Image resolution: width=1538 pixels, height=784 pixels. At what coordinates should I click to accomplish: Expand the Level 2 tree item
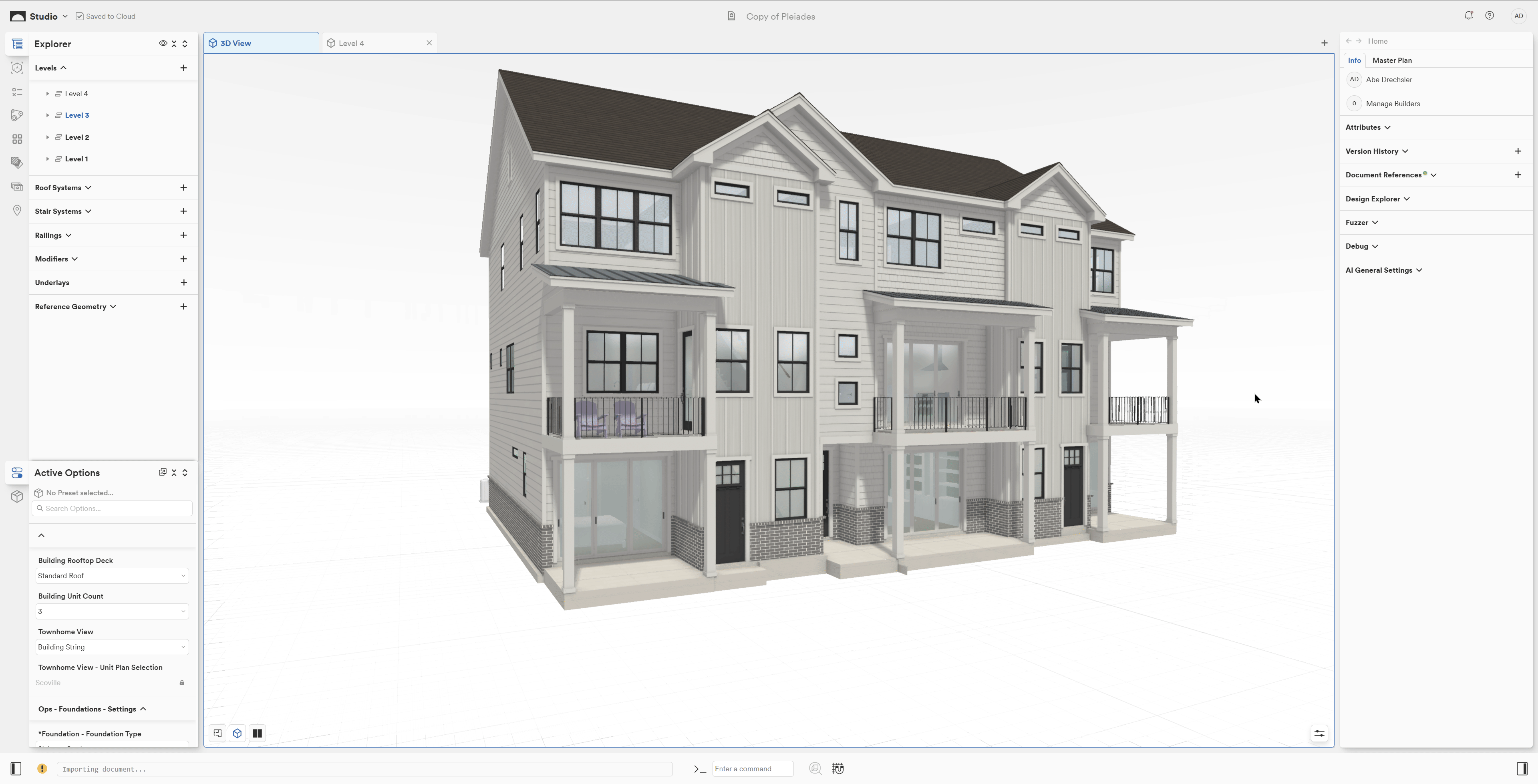[x=48, y=137]
